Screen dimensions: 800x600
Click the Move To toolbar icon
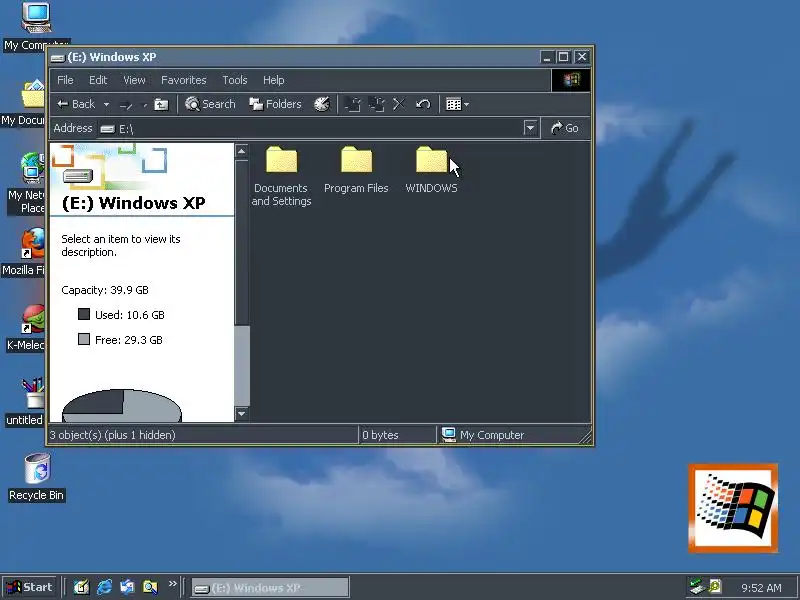tap(353, 105)
